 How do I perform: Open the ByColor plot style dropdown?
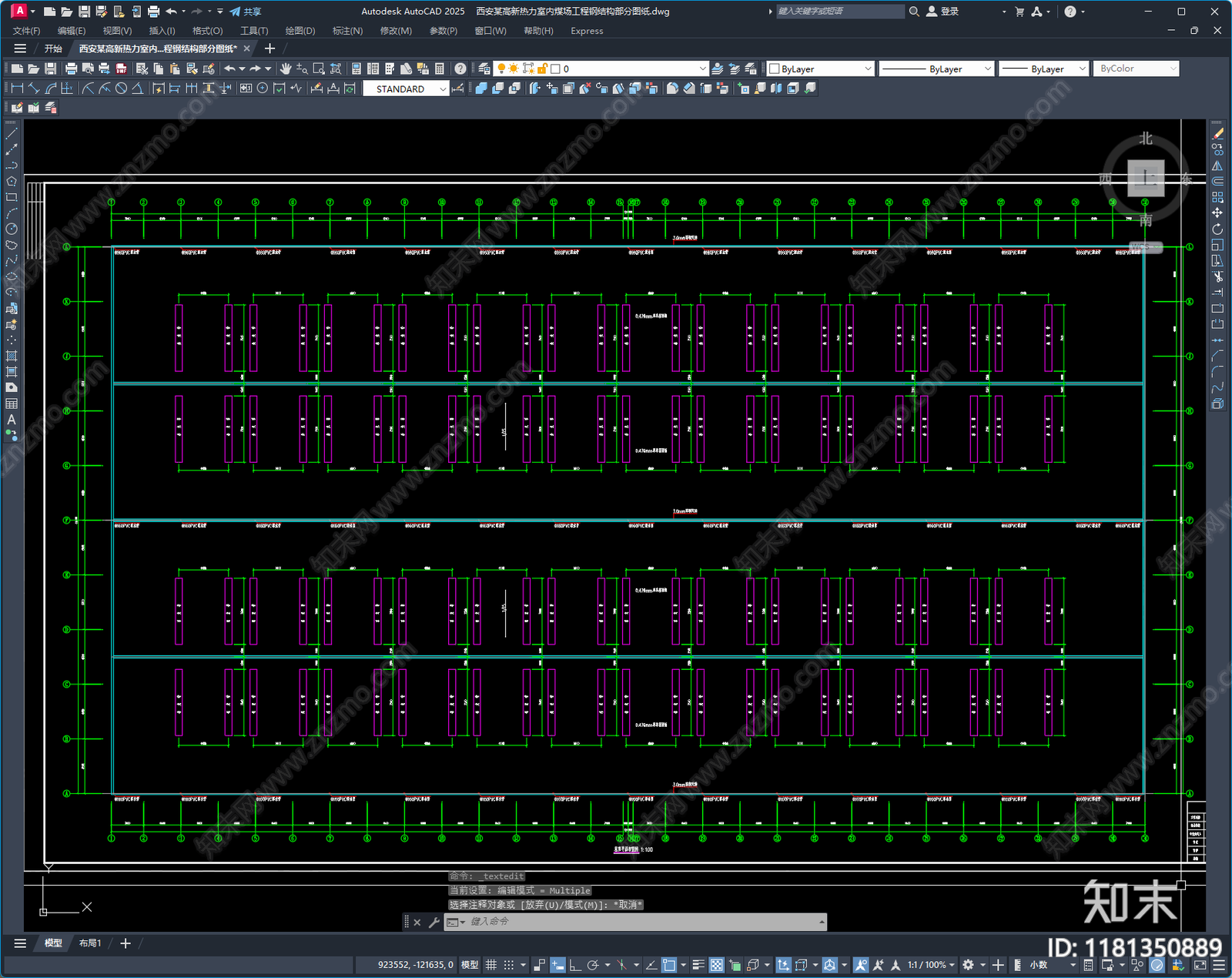[x=1173, y=69]
